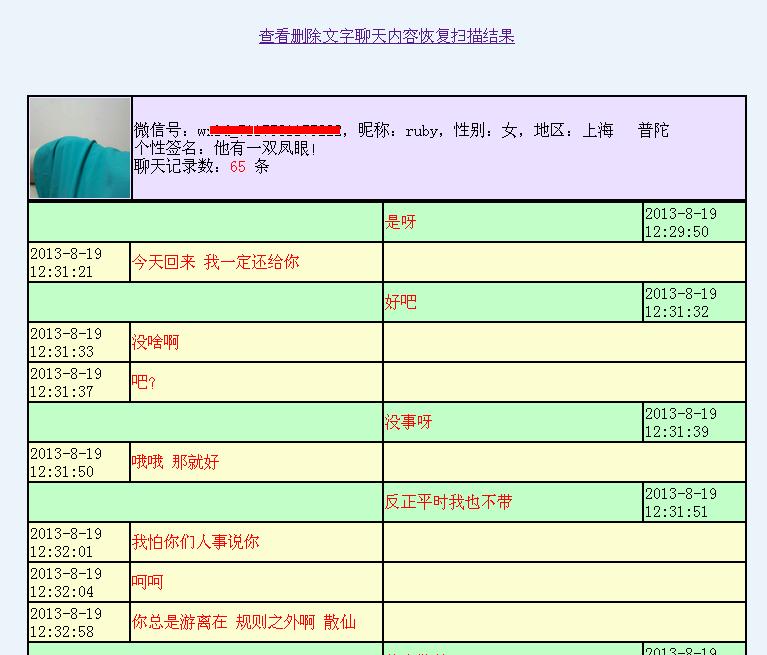The height and width of the screenshot is (655, 767).
Task: Select message '我怕你们人事说你'
Action: tap(195, 542)
